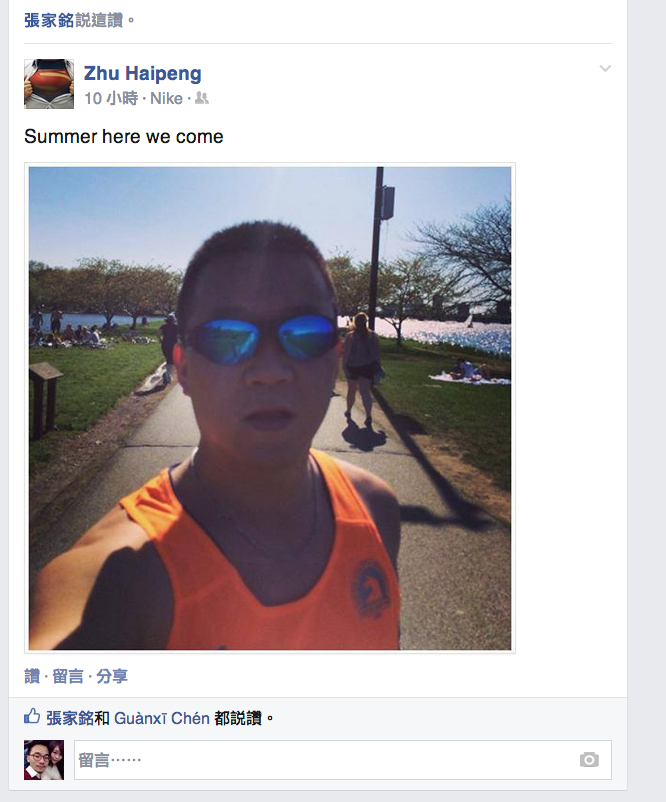Click Zhu Haipeng's Superman profile picture
The width and height of the screenshot is (666, 802).
click(x=49, y=84)
